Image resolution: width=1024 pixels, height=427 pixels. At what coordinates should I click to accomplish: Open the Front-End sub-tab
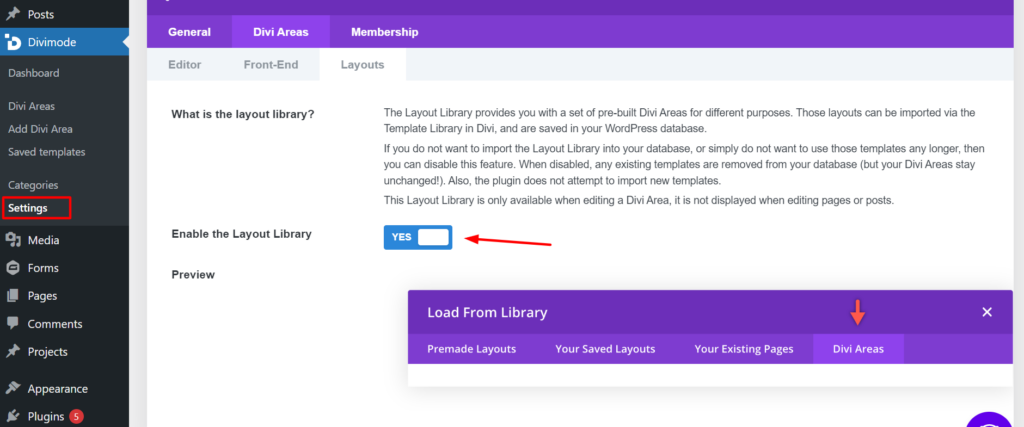(271, 65)
